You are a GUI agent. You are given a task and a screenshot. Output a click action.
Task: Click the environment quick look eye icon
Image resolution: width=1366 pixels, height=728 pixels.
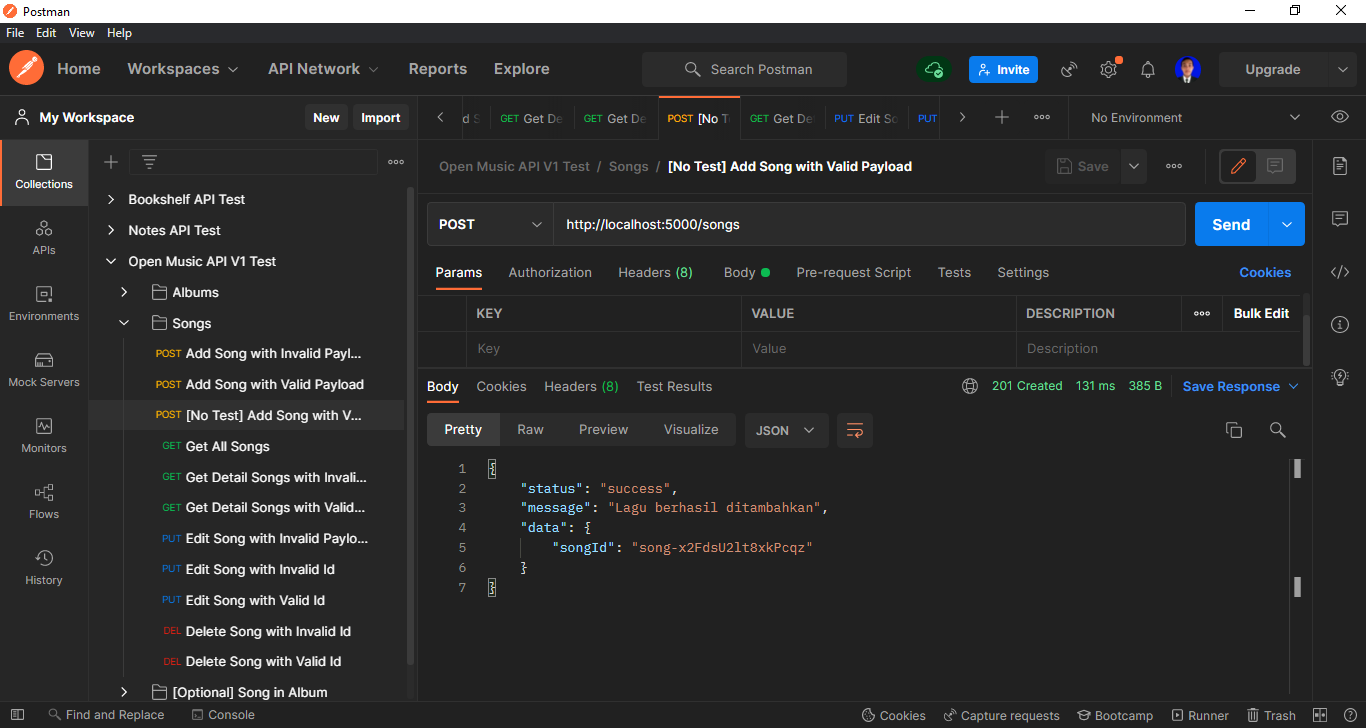click(x=1340, y=117)
